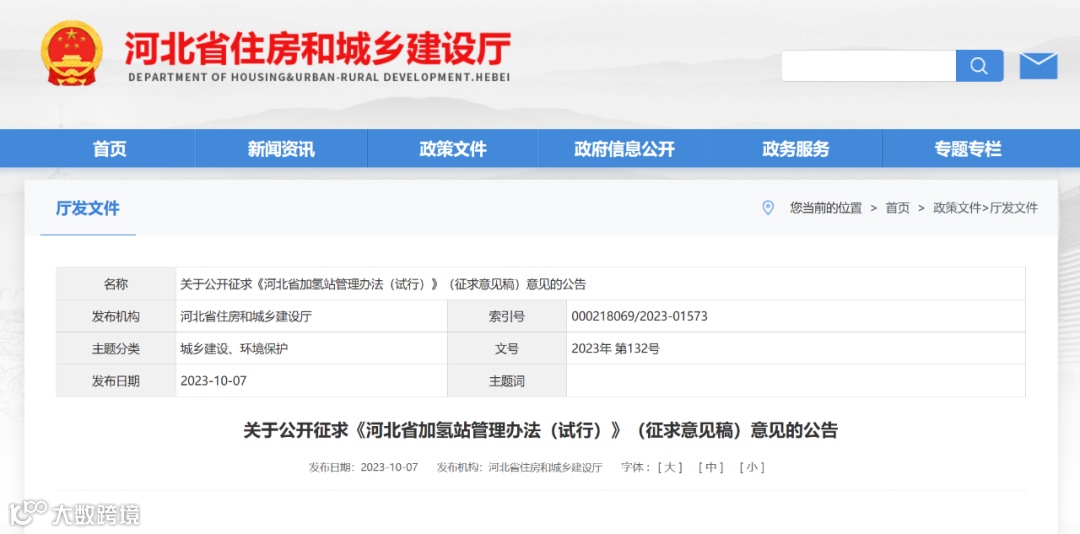Click 厅发文件 at the breadcrumb end
This screenshot has width=1080, height=534.
tap(1014, 208)
